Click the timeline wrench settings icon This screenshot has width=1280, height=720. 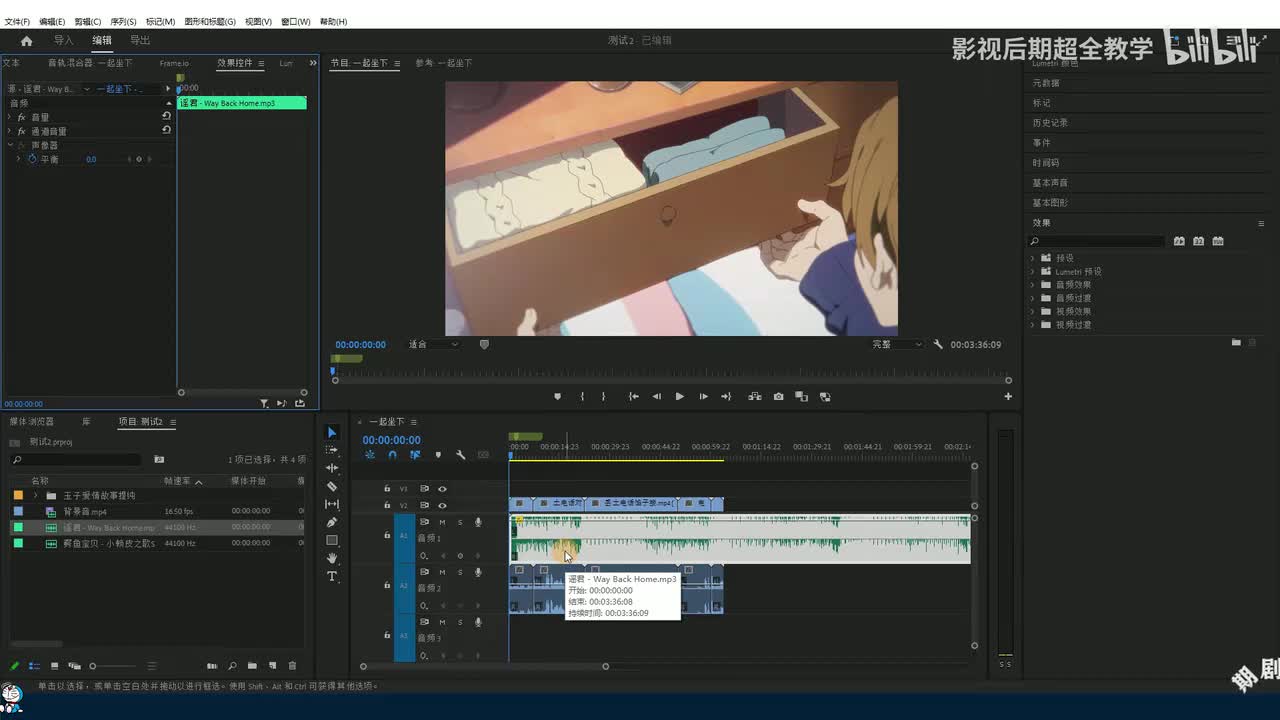point(460,455)
